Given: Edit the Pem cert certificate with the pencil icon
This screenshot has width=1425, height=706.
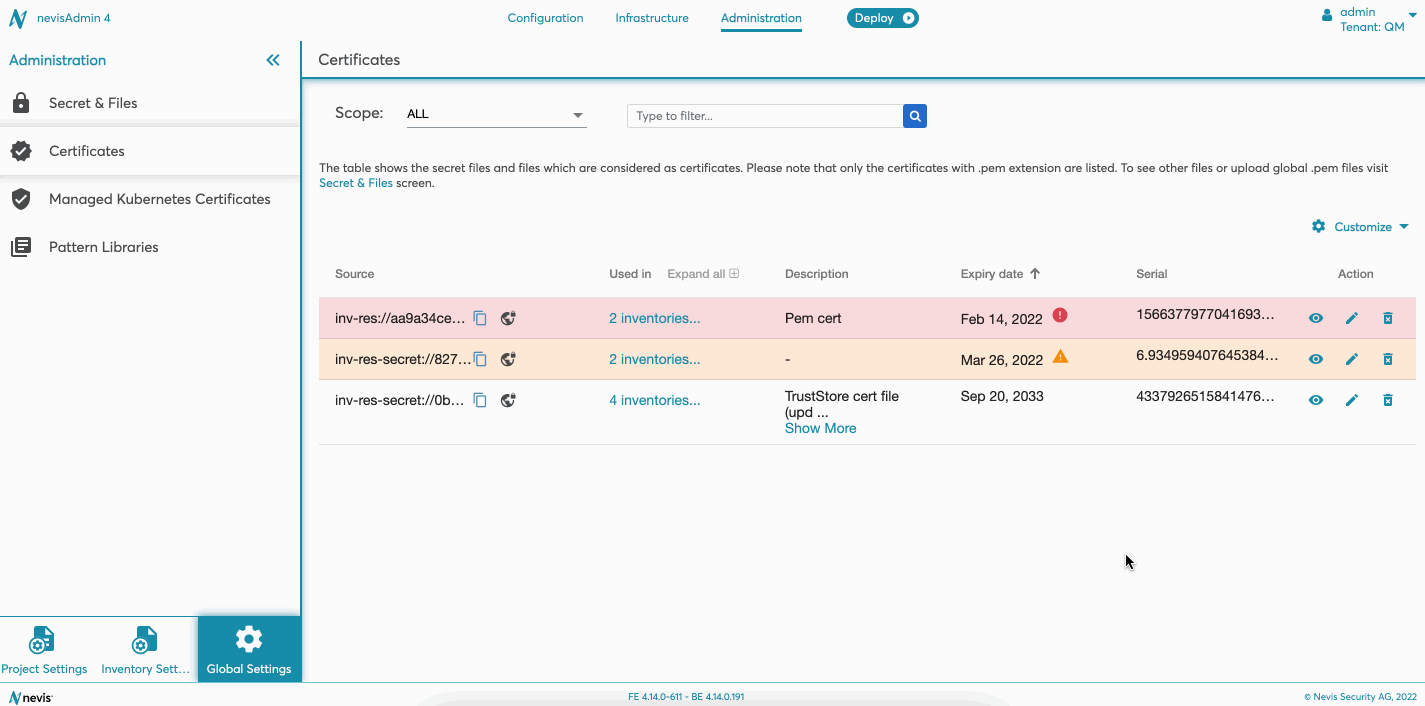Looking at the screenshot, I should tap(1352, 318).
